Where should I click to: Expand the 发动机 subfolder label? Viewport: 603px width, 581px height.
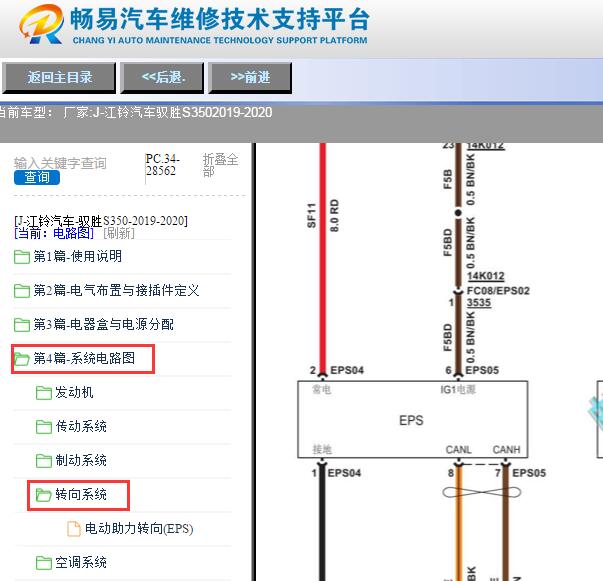point(74,393)
